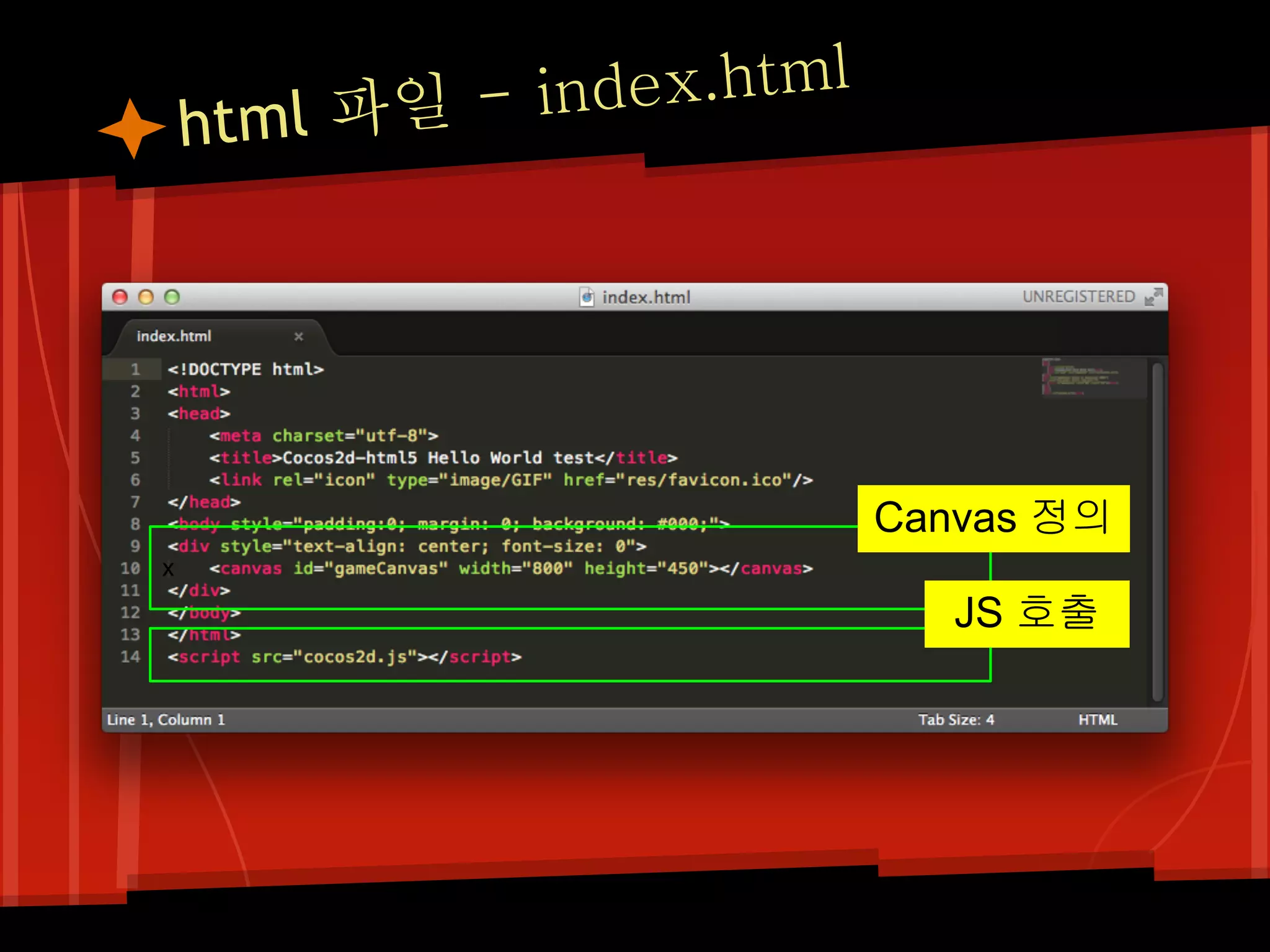Click line number 11 in the gutter
The height and width of the screenshot is (952, 1270).
pyautogui.click(x=130, y=591)
